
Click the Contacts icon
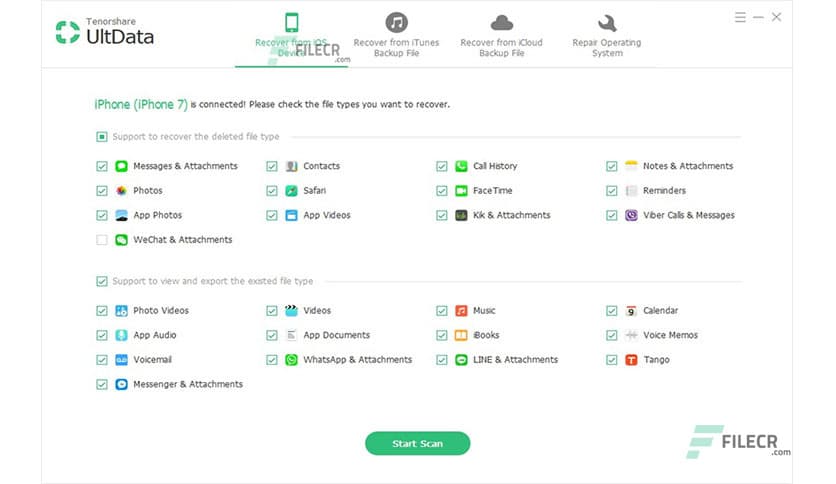(x=291, y=166)
